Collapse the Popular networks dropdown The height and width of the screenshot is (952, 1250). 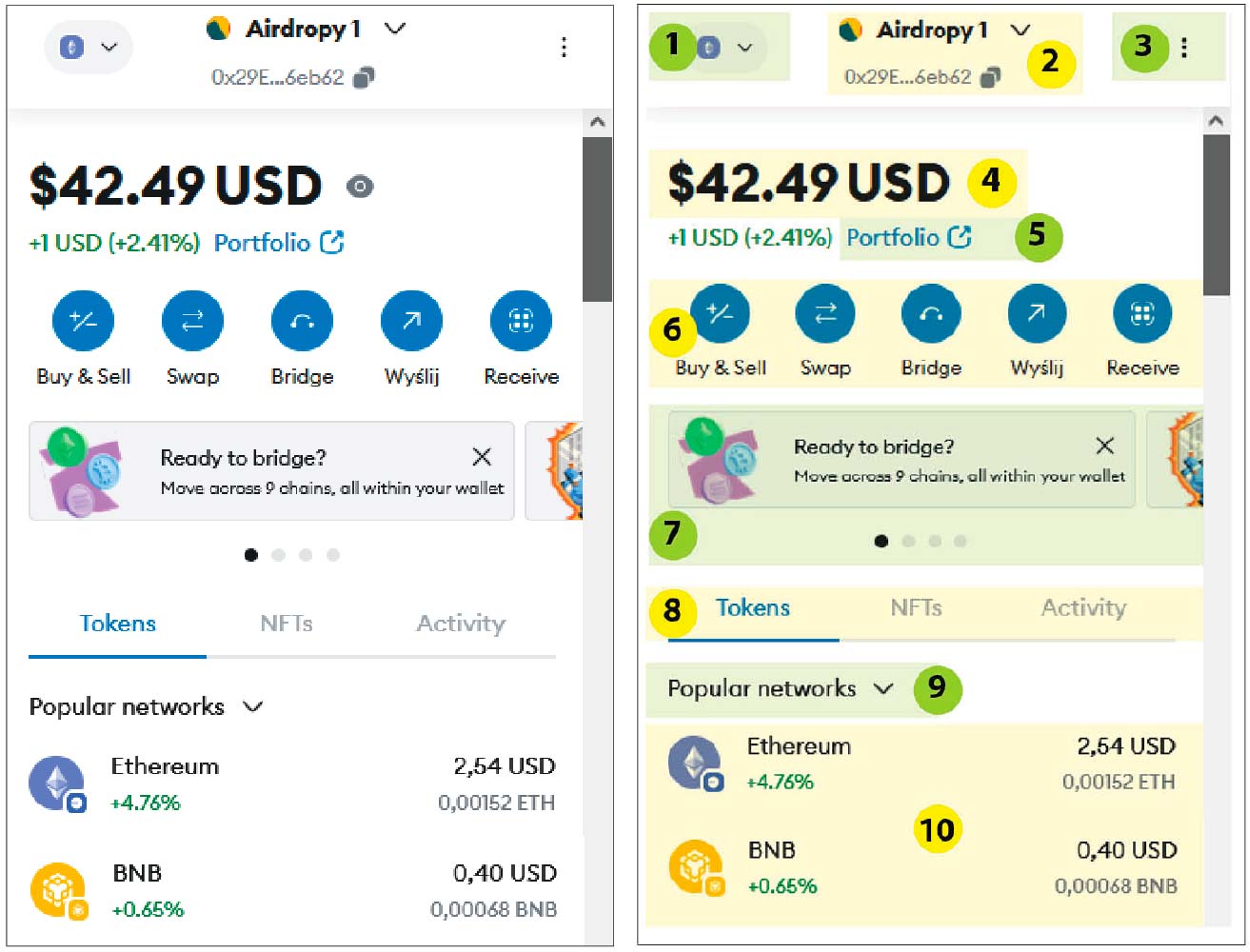[253, 706]
